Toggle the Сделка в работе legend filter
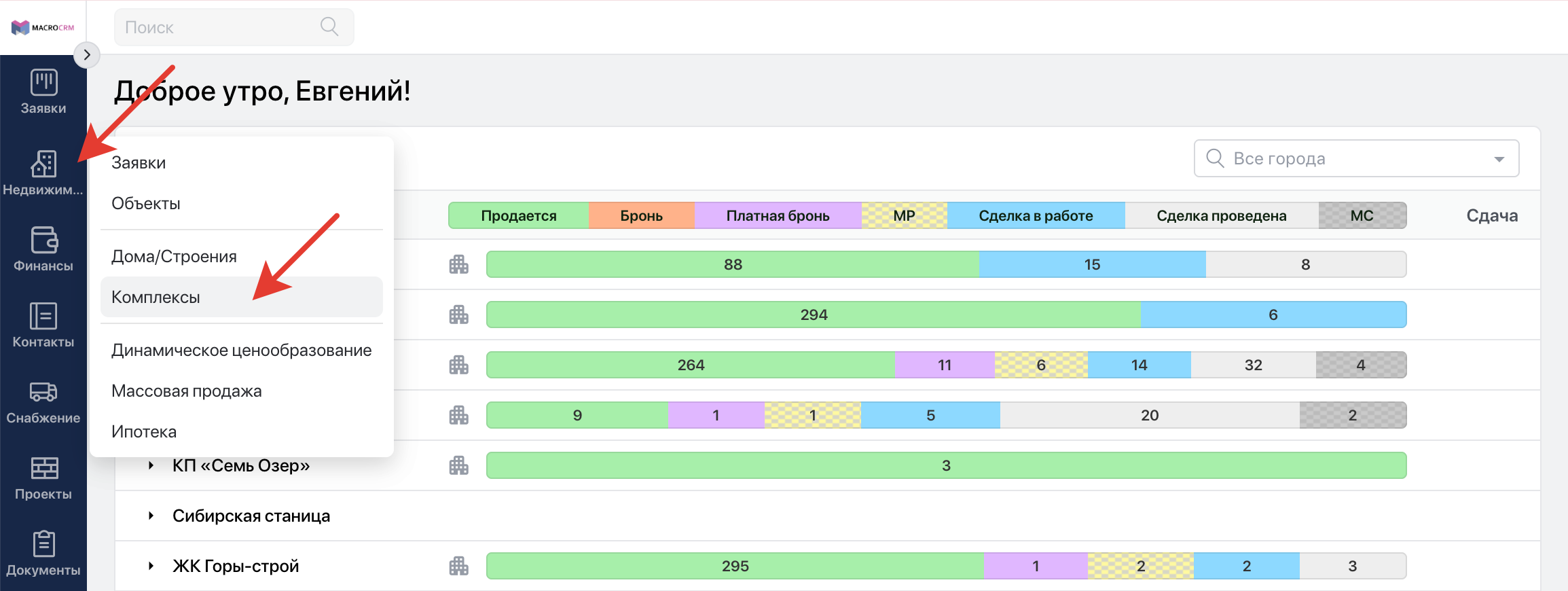The width and height of the screenshot is (1568, 591). coord(1036,215)
